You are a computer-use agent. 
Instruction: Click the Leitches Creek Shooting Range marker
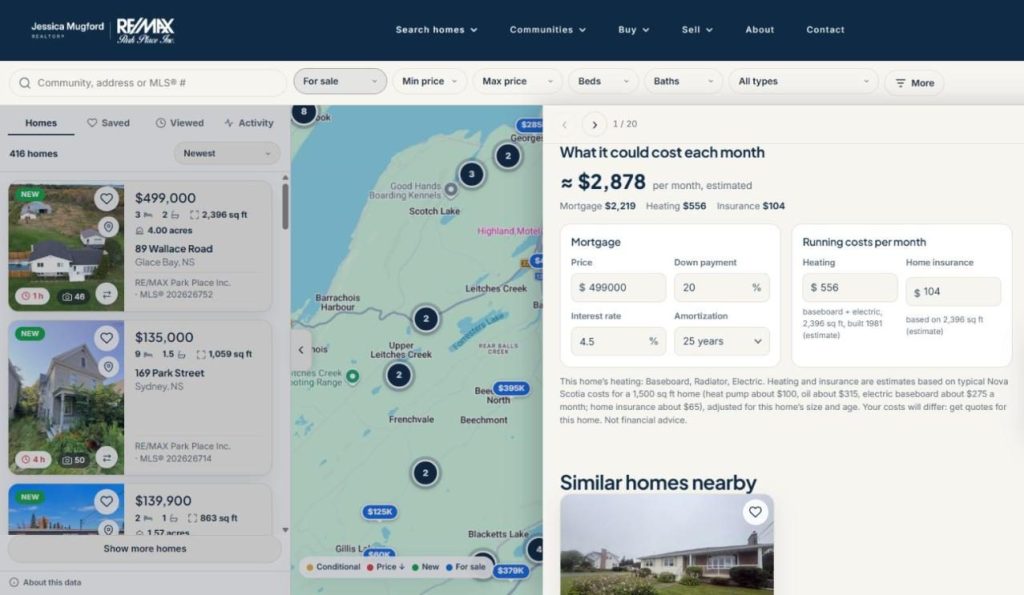353,376
